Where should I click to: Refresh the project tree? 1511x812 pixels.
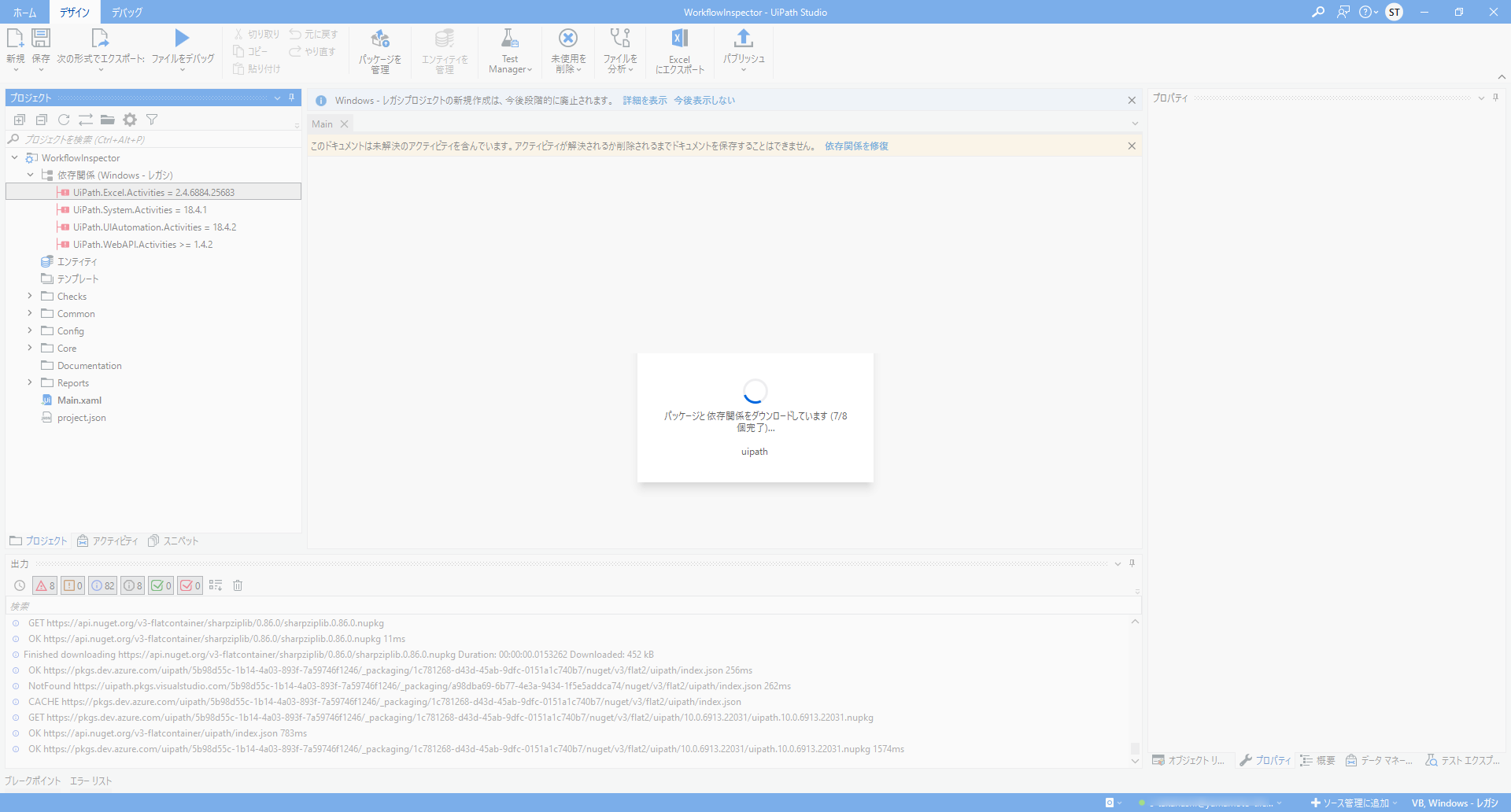pos(64,120)
